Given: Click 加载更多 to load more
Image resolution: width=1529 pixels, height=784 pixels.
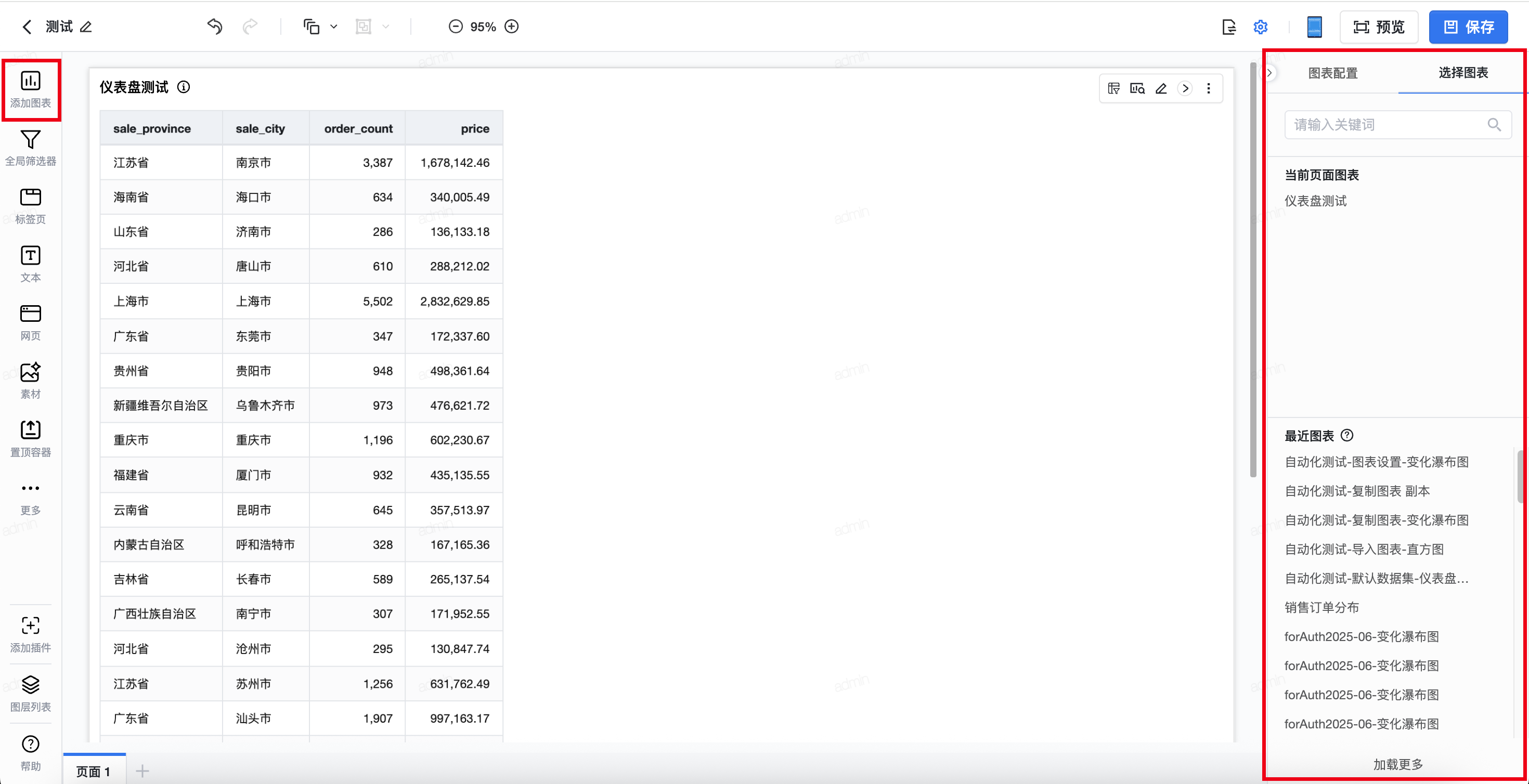Looking at the screenshot, I should (x=1398, y=764).
